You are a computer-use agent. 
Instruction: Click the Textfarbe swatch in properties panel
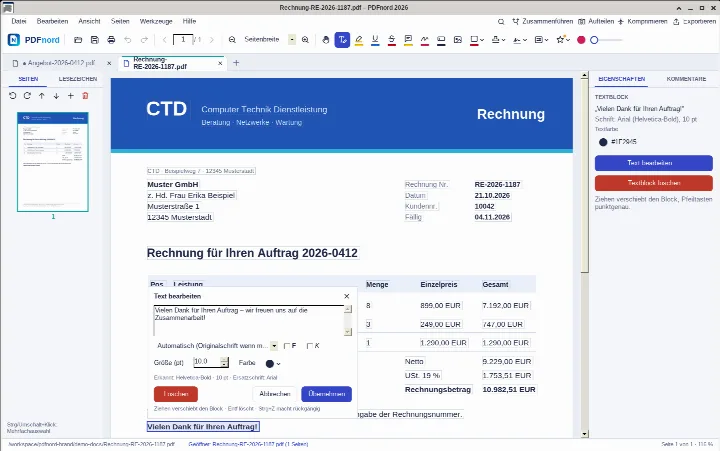pos(603,142)
